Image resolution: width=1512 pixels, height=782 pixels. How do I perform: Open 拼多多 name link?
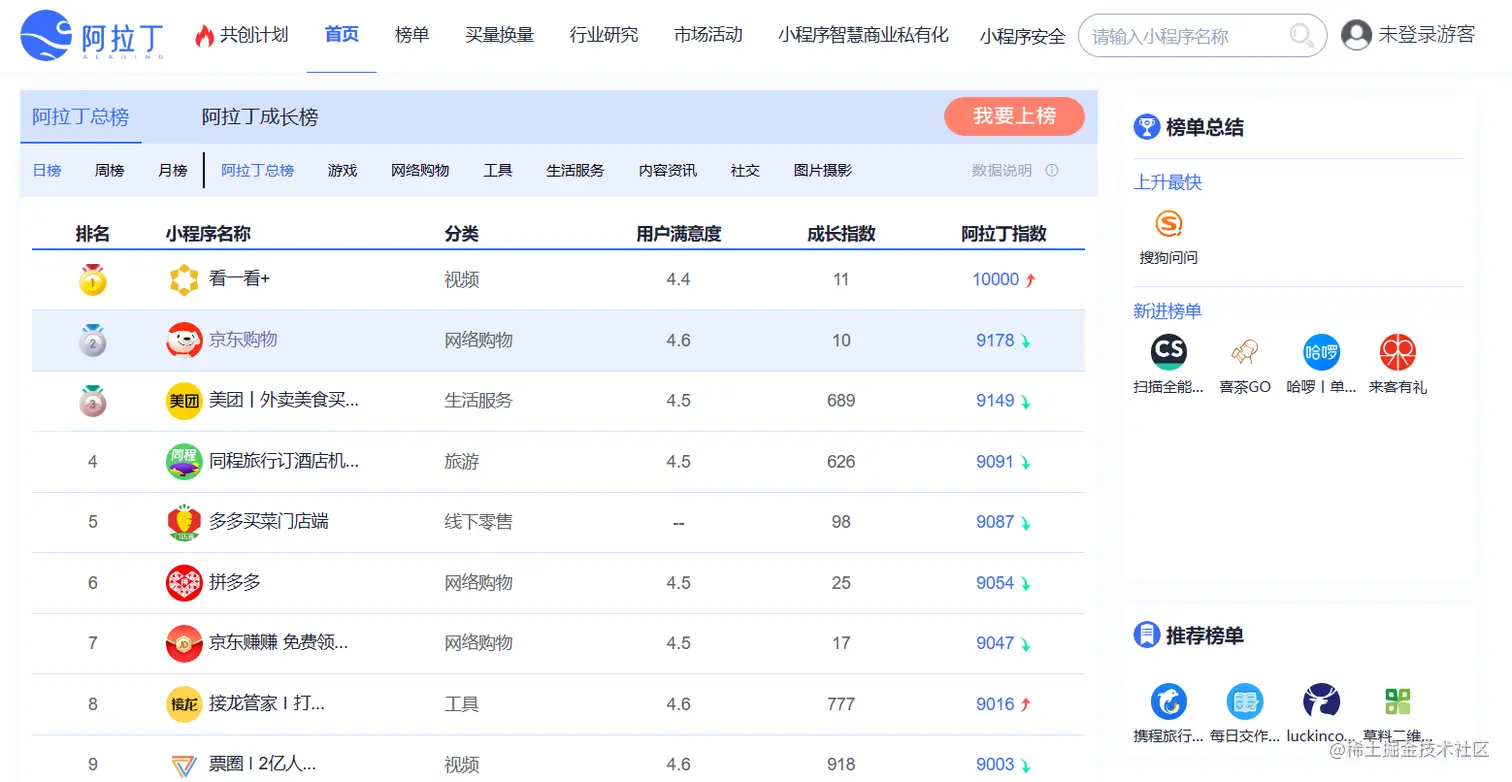(x=235, y=582)
